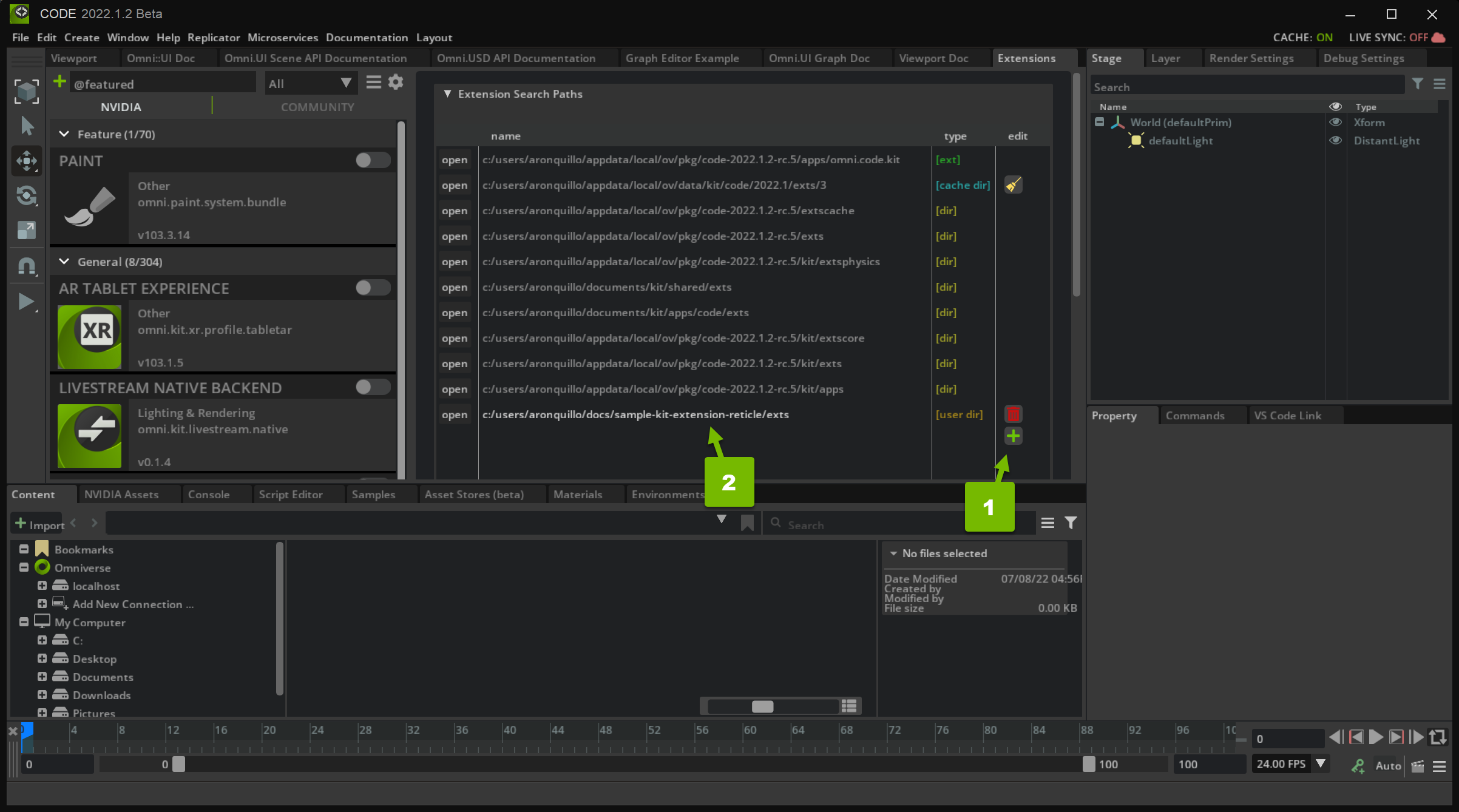Open the FPS dropdown arrow
The image size is (1459, 812).
[1321, 763]
